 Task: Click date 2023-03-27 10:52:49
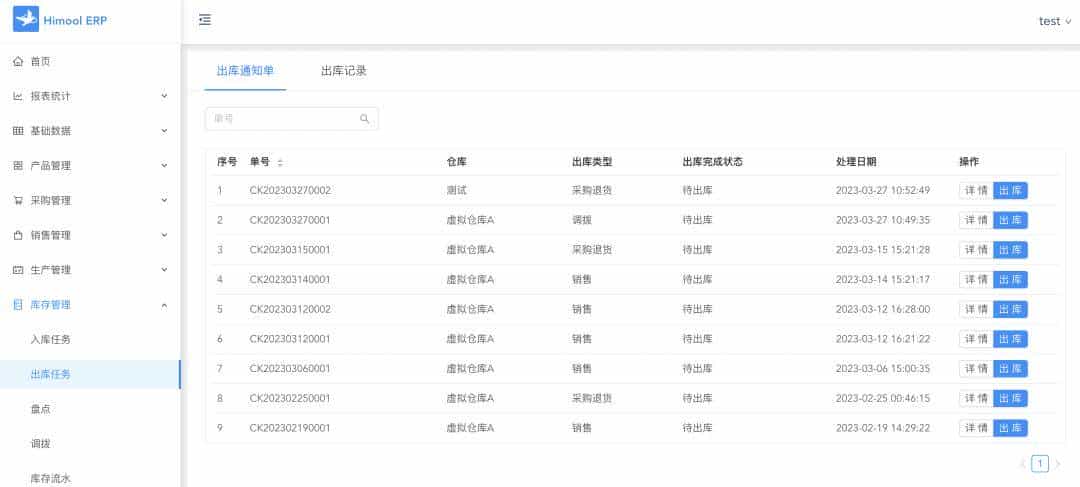pos(883,191)
